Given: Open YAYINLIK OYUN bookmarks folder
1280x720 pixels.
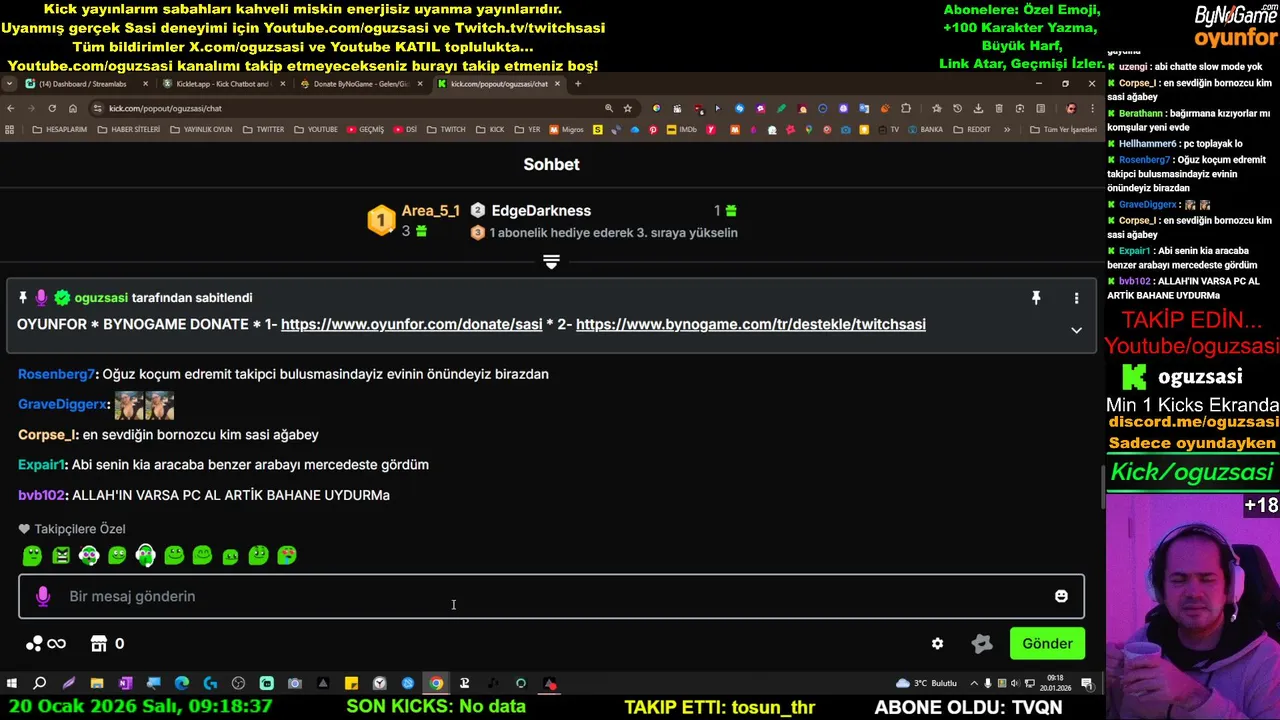Looking at the screenshot, I should pos(201,129).
